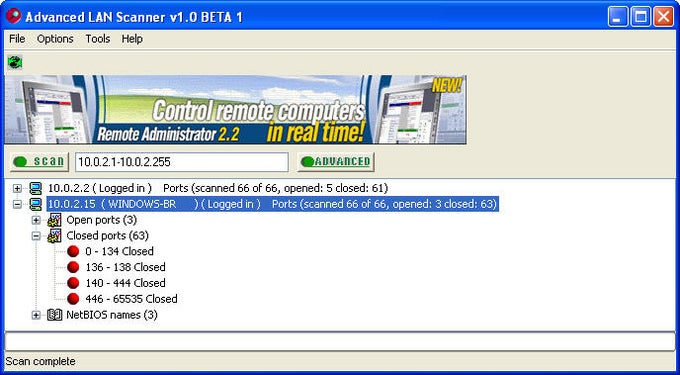Click the Scan button

(39, 162)
